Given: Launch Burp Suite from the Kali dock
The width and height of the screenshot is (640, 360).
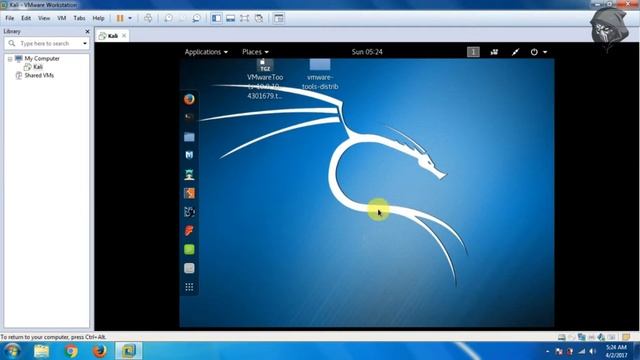Looking at the screenshot, I should [189, 193].
